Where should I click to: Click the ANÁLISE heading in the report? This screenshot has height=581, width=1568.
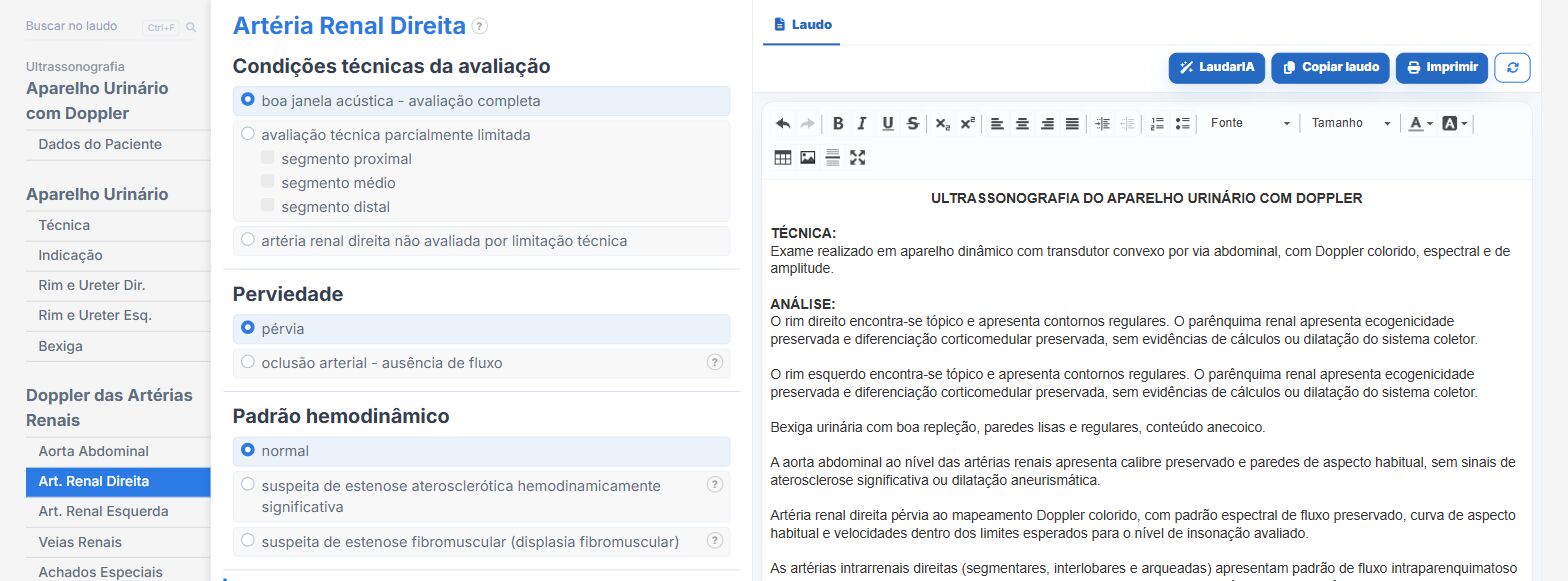coord(802,303)
